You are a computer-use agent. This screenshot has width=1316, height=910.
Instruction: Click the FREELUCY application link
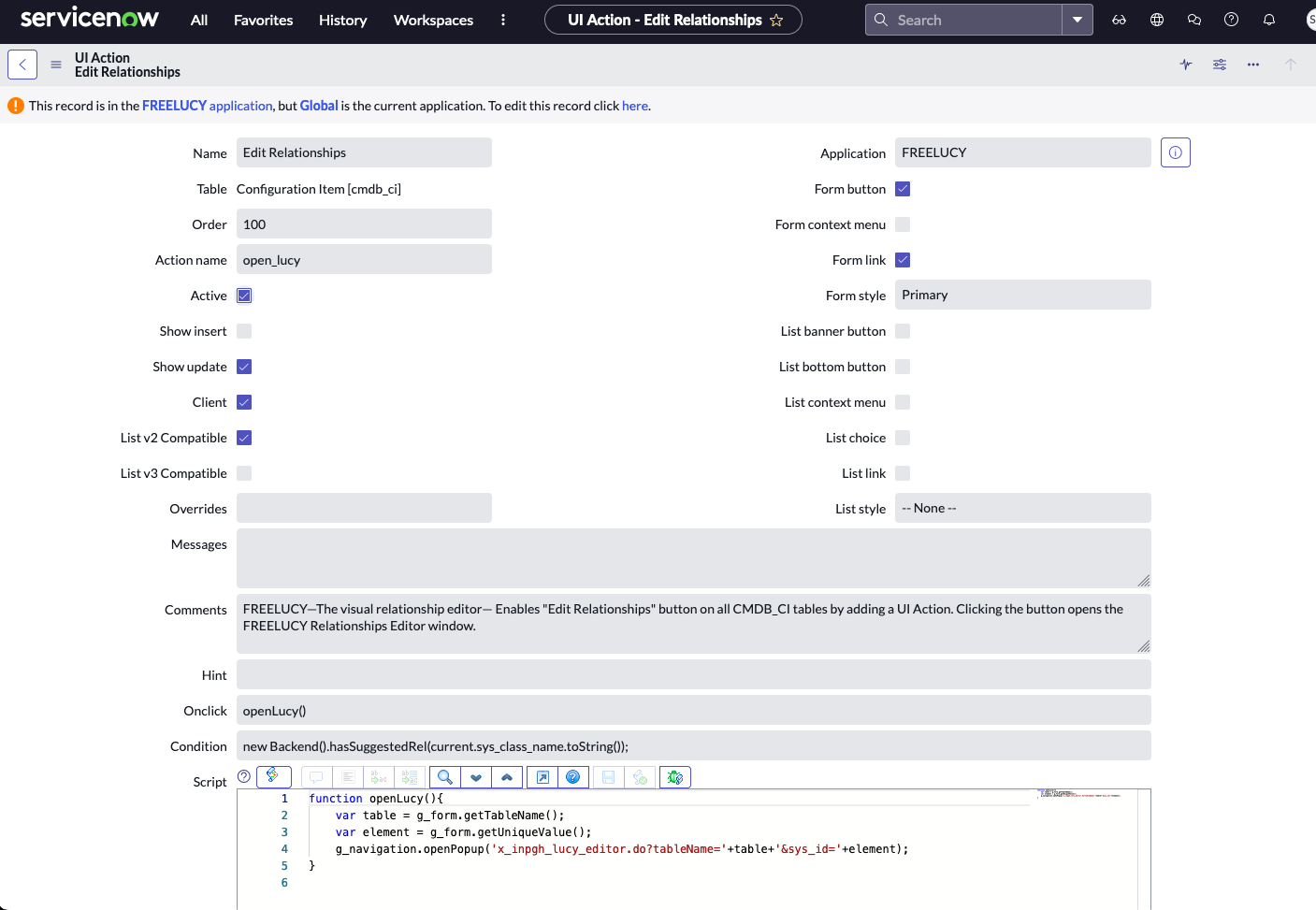click(208, 106)
